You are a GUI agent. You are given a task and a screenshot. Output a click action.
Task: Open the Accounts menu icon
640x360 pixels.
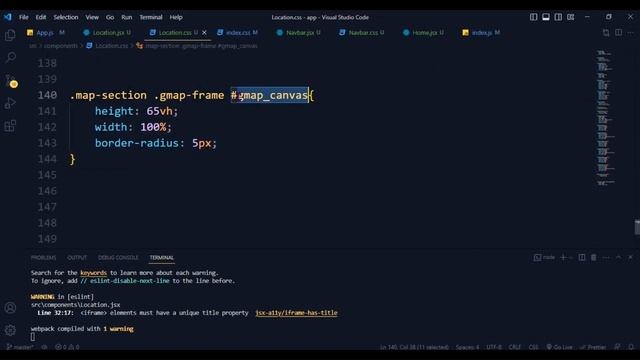[x=10, y=307]
